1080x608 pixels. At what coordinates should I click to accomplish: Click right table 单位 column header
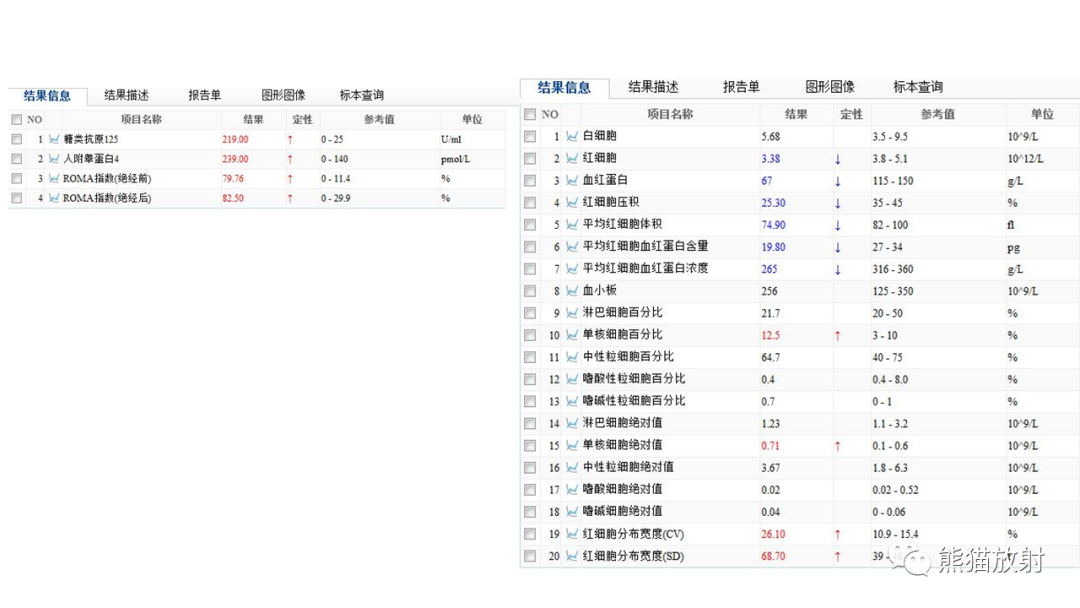[x=1042, y=114]
